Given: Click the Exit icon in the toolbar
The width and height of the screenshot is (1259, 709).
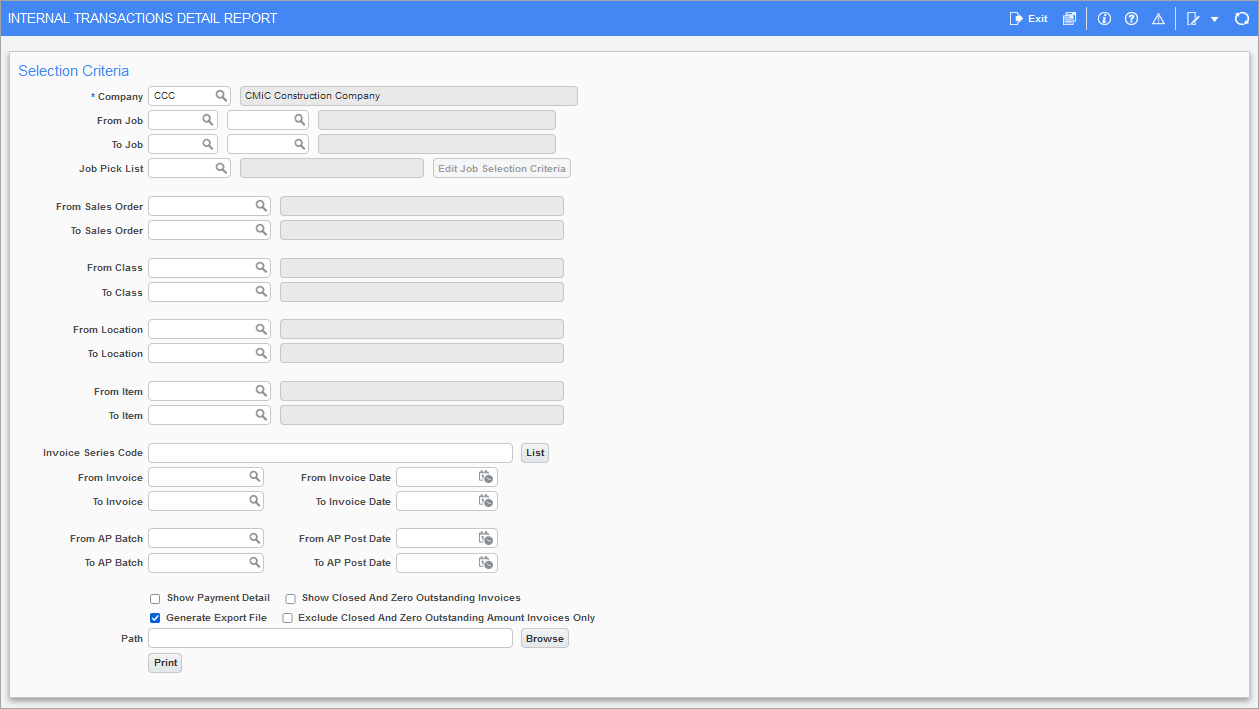Looking at the screenshot, I should [x=1028, y=18].
